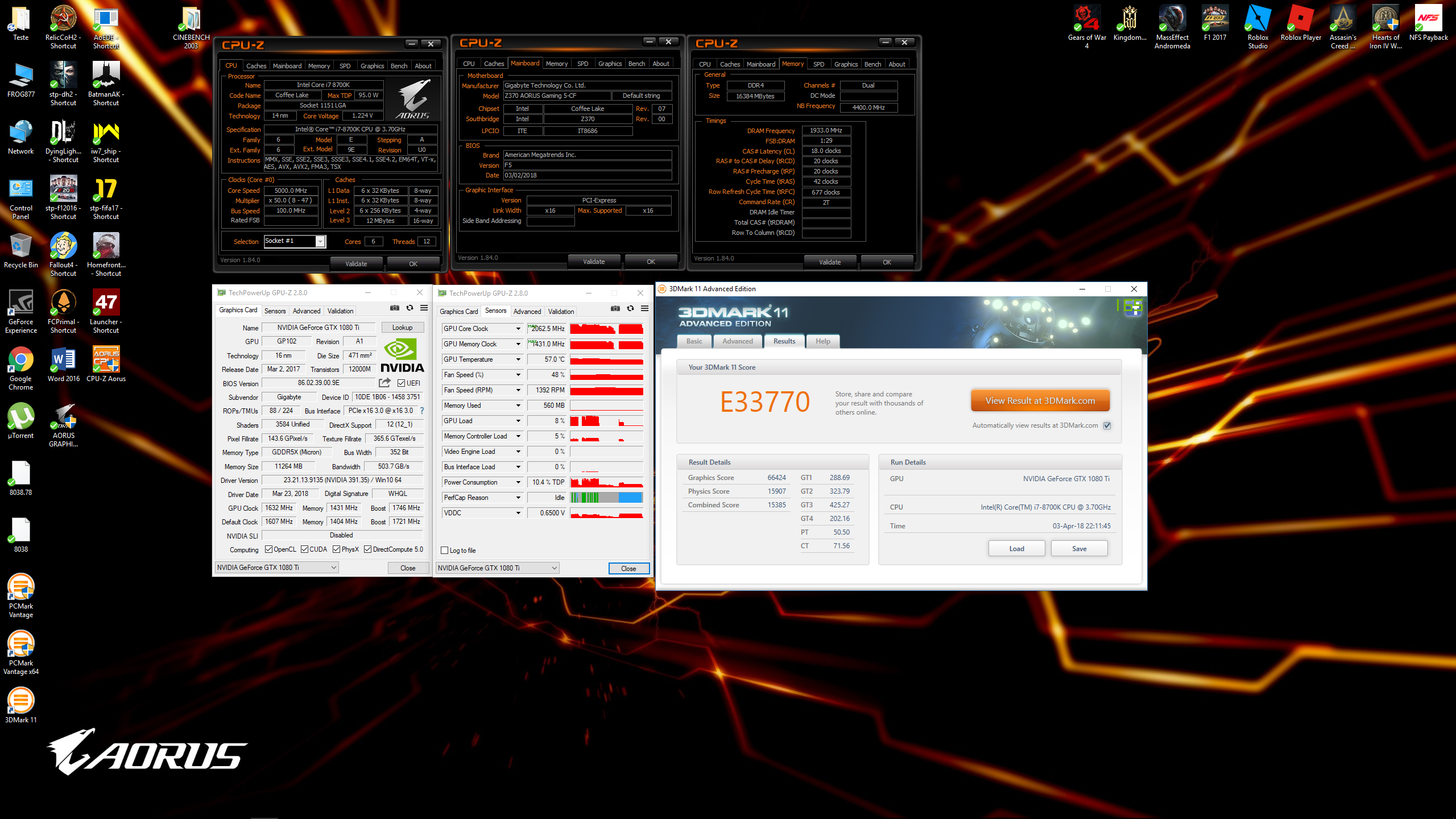The width and height of the screenshot is (1456, 819).
Task: Toggle the UEFI checkbox in GPU-Z
Action: click(x=402, y=383)
